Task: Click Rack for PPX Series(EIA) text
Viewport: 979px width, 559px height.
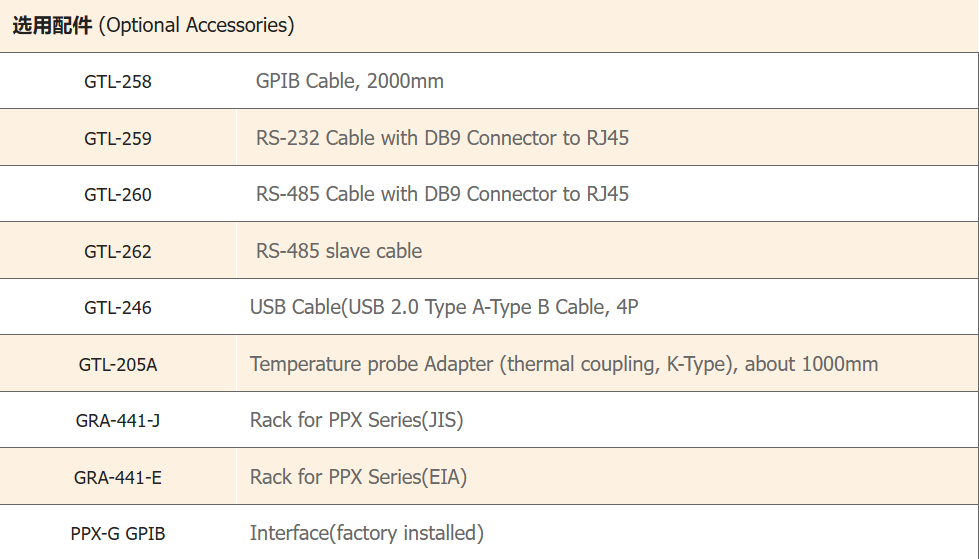Action: [x=358, y=477]
